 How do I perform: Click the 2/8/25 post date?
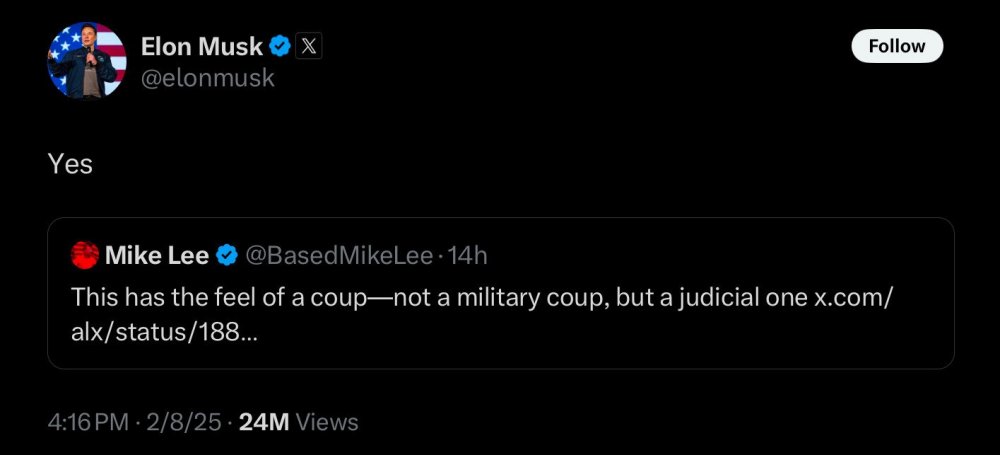(x=182, y=422)
